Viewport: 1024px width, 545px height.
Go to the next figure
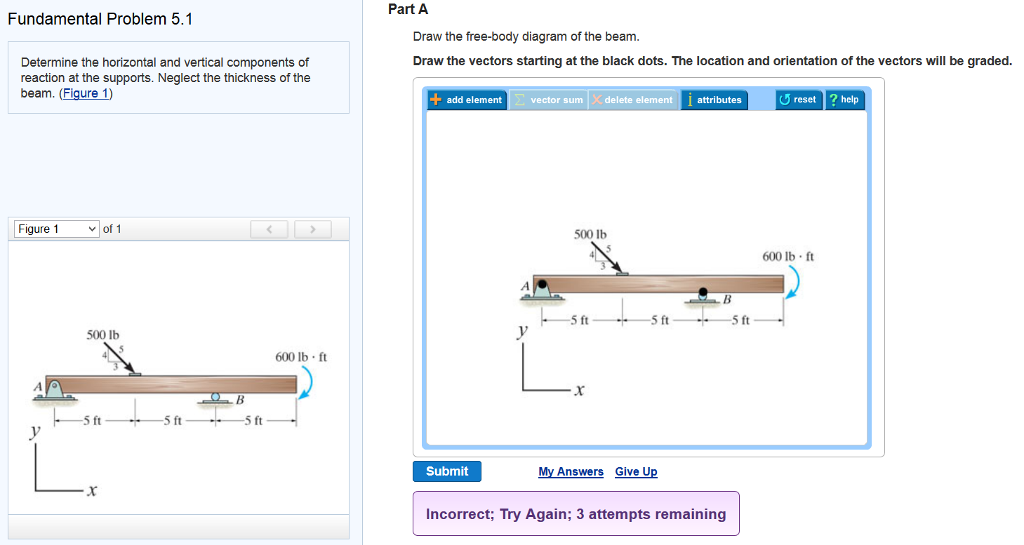(312, 229)
